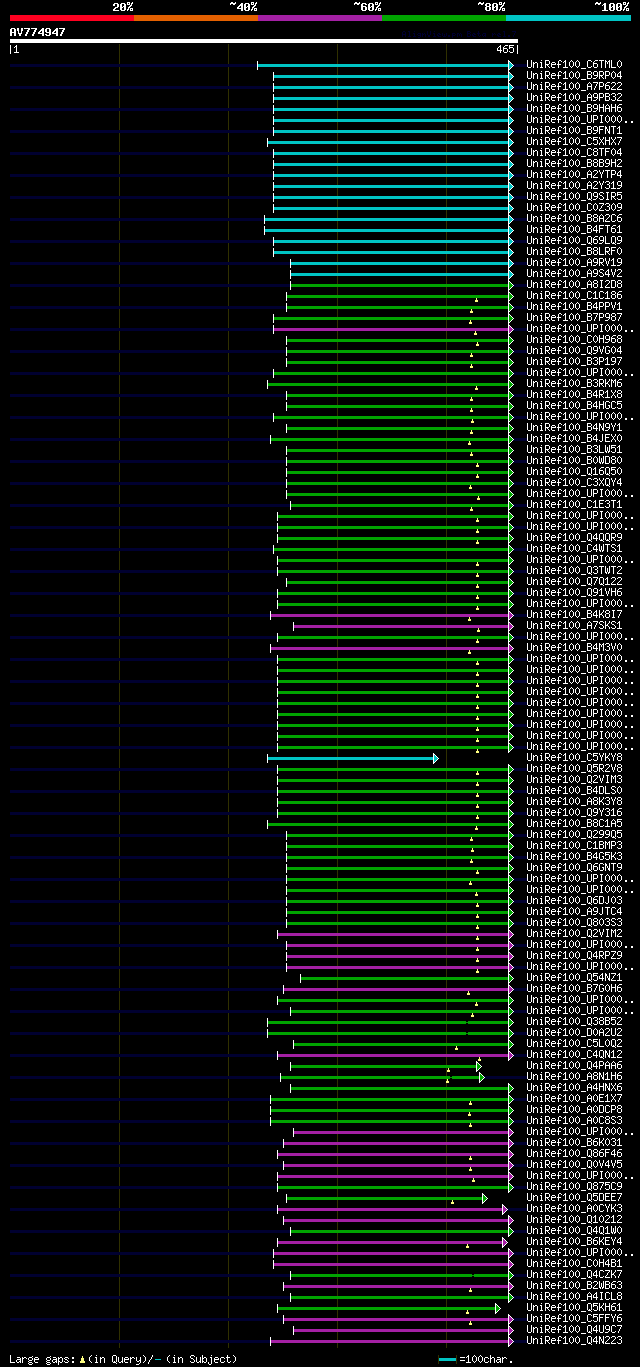The height and width of the screenshot is (1367, 640).
Task: Select the UniRef100_Q803S3 label
Action: (x=574, y=923)
